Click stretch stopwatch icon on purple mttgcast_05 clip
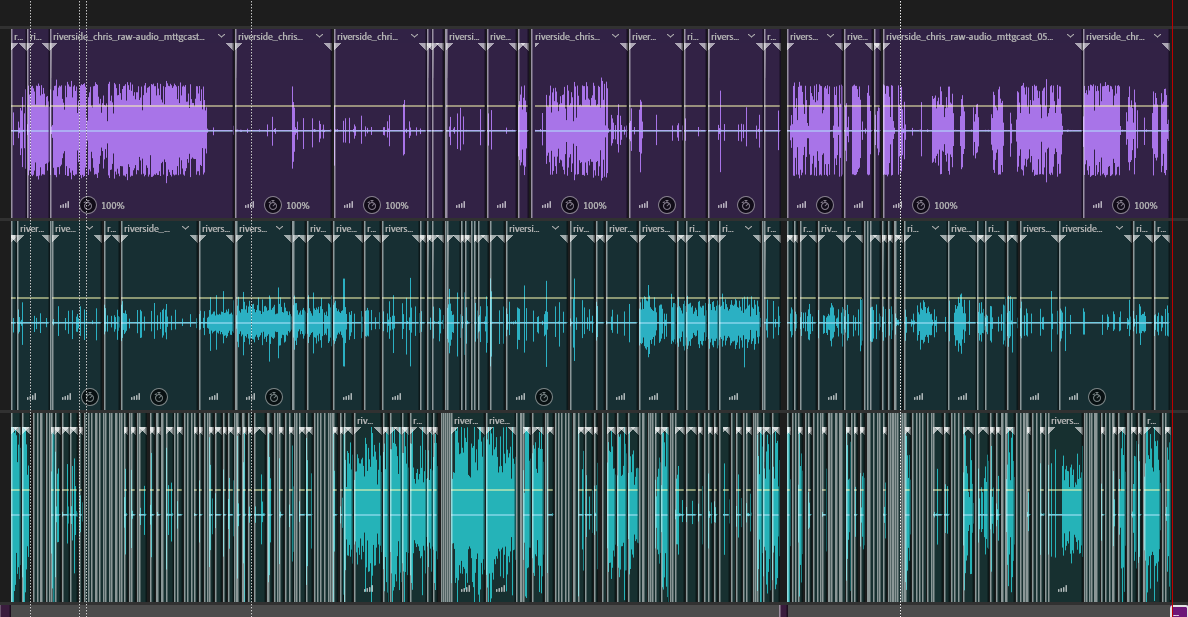 921,205
